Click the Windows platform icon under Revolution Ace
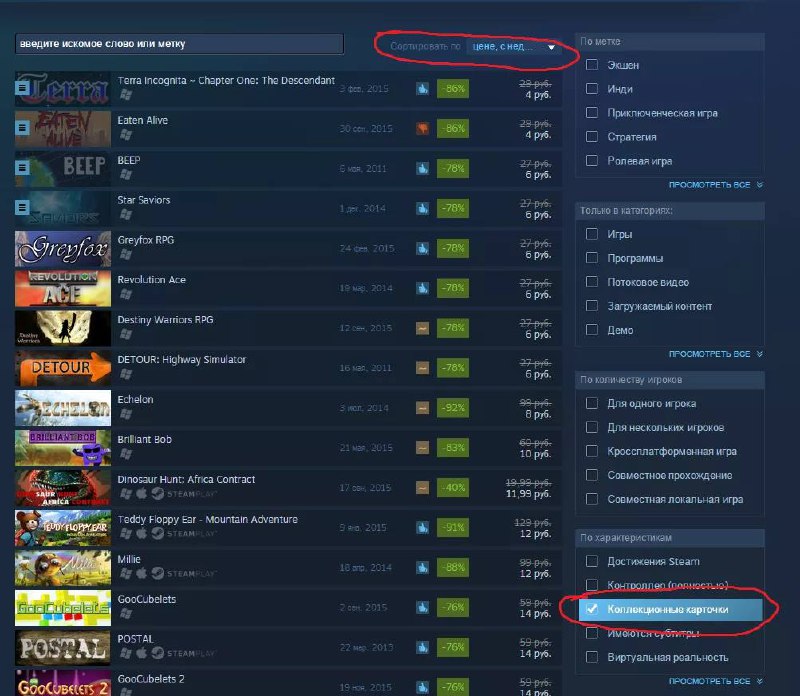Viewport: 800px width, 696px height. click(x=126, y=294)
